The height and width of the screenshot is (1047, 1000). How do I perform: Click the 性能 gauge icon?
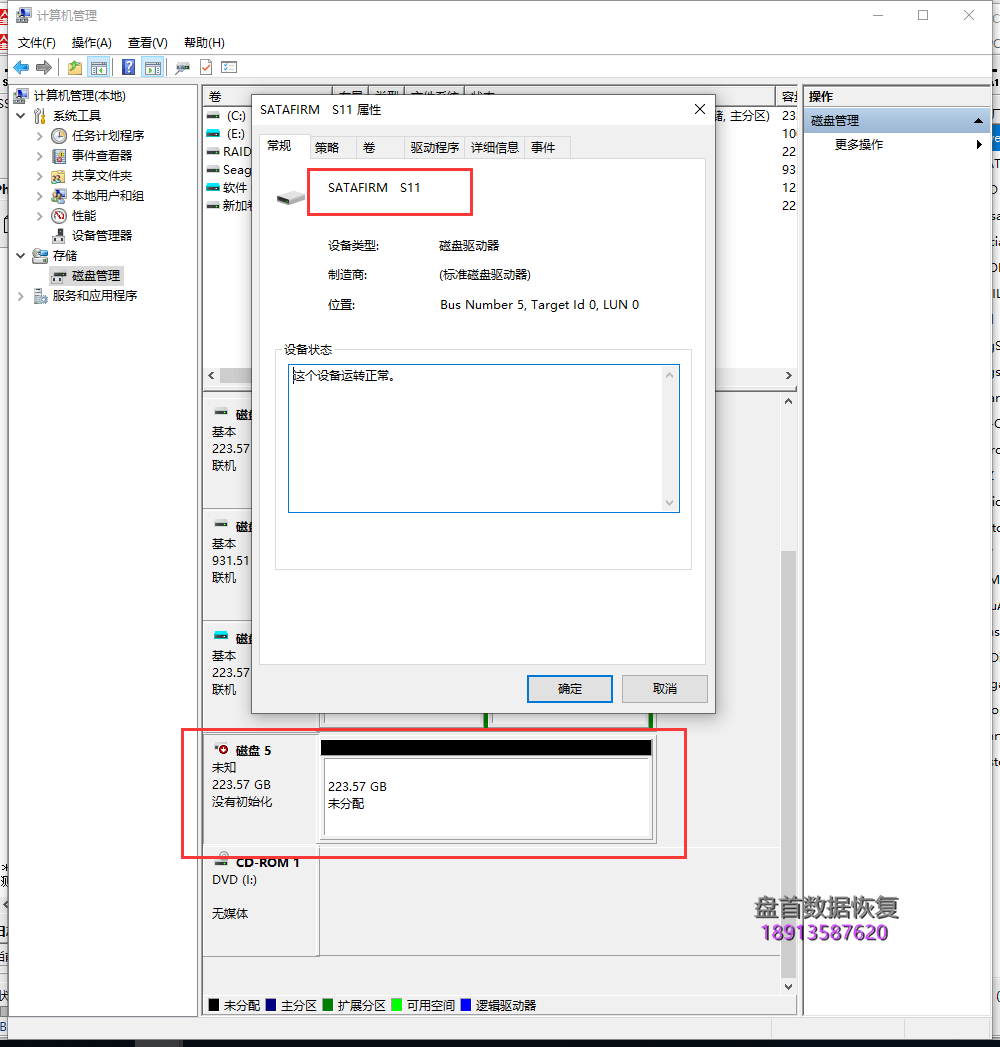click(59, 216)
